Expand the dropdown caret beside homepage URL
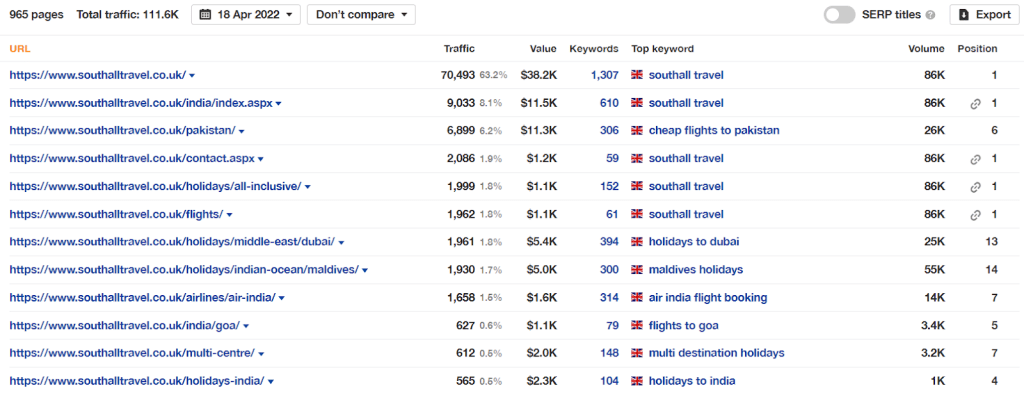1024x393 pixels. click(x=192, y=76)
